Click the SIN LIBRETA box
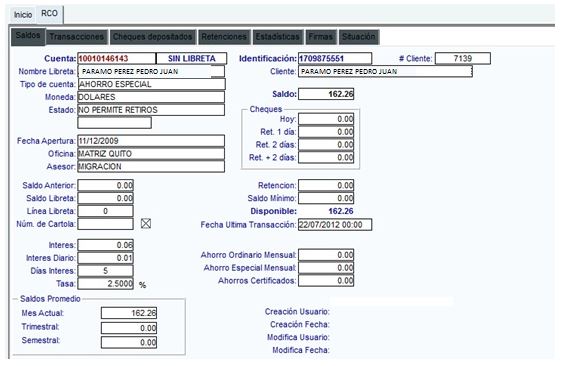The image size is (573, 366). tap(192, 58)
